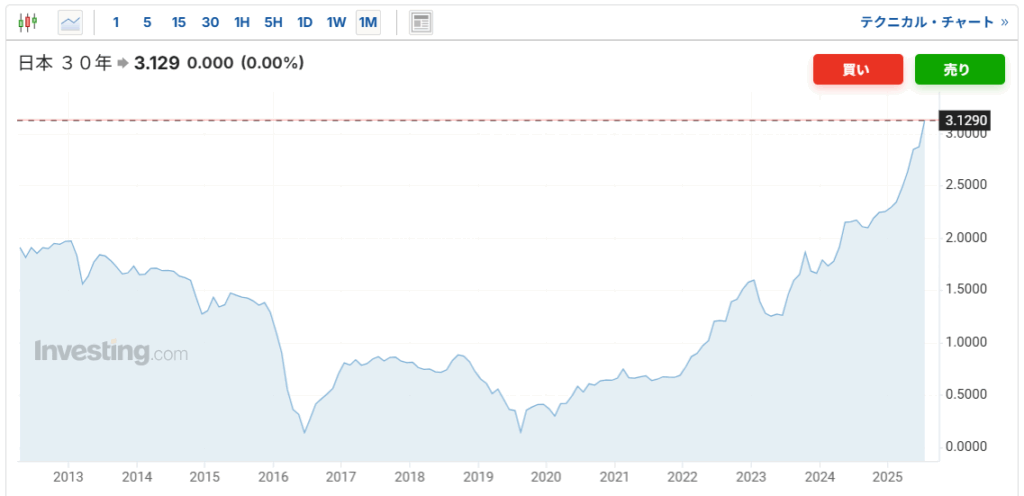
Task: Switch the chart to the 1H interval
Action: click(242, 22)
